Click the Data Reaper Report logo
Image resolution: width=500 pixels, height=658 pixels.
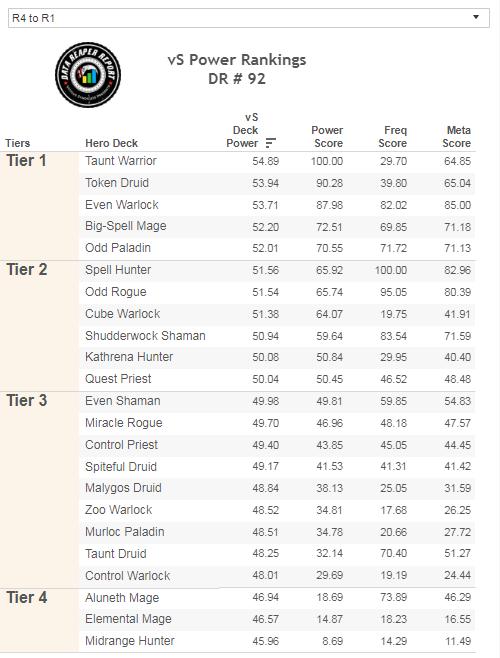88,75
